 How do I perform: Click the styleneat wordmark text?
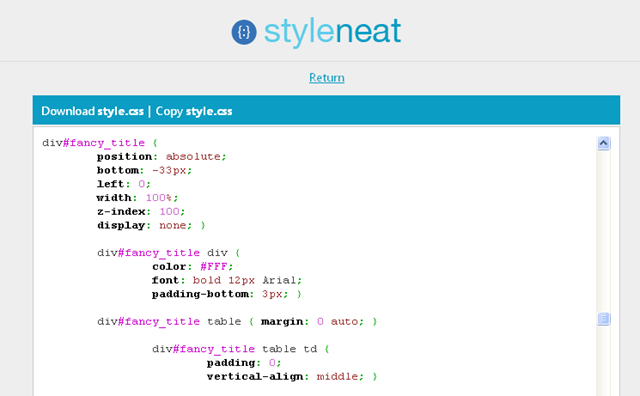pyautogui.click(x=332, y=32)
